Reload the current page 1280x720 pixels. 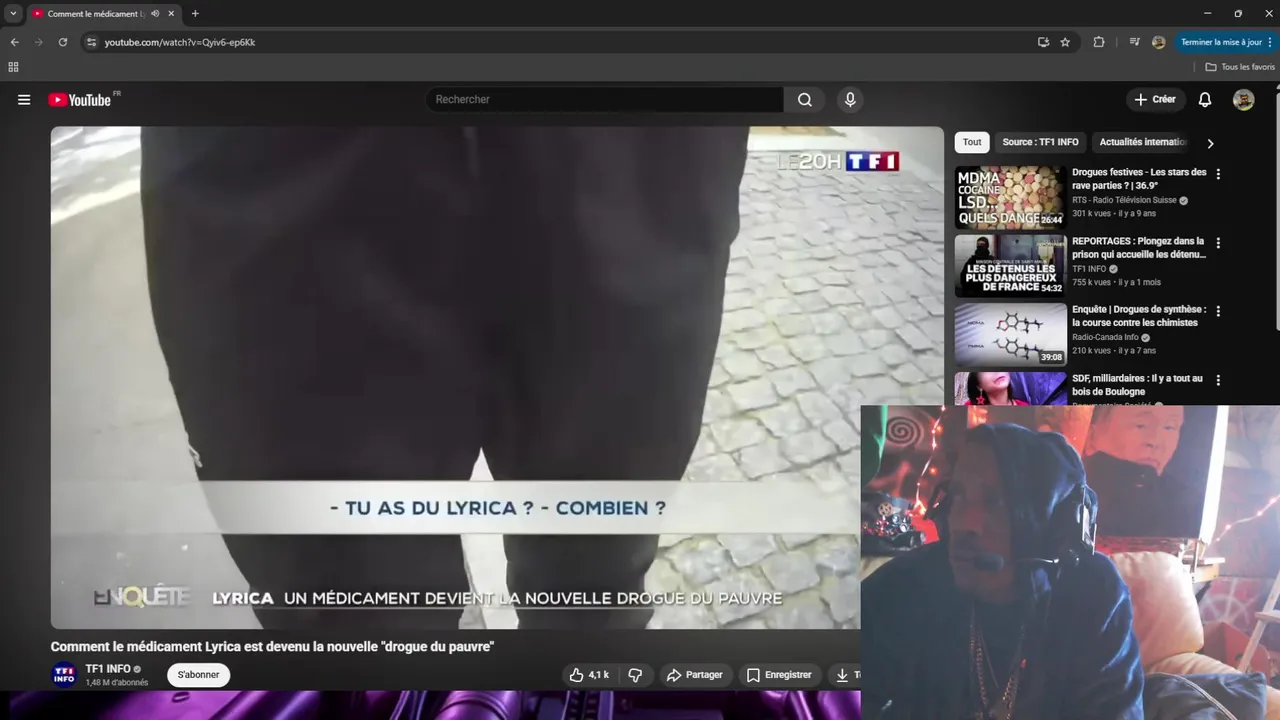pos(62,42)
